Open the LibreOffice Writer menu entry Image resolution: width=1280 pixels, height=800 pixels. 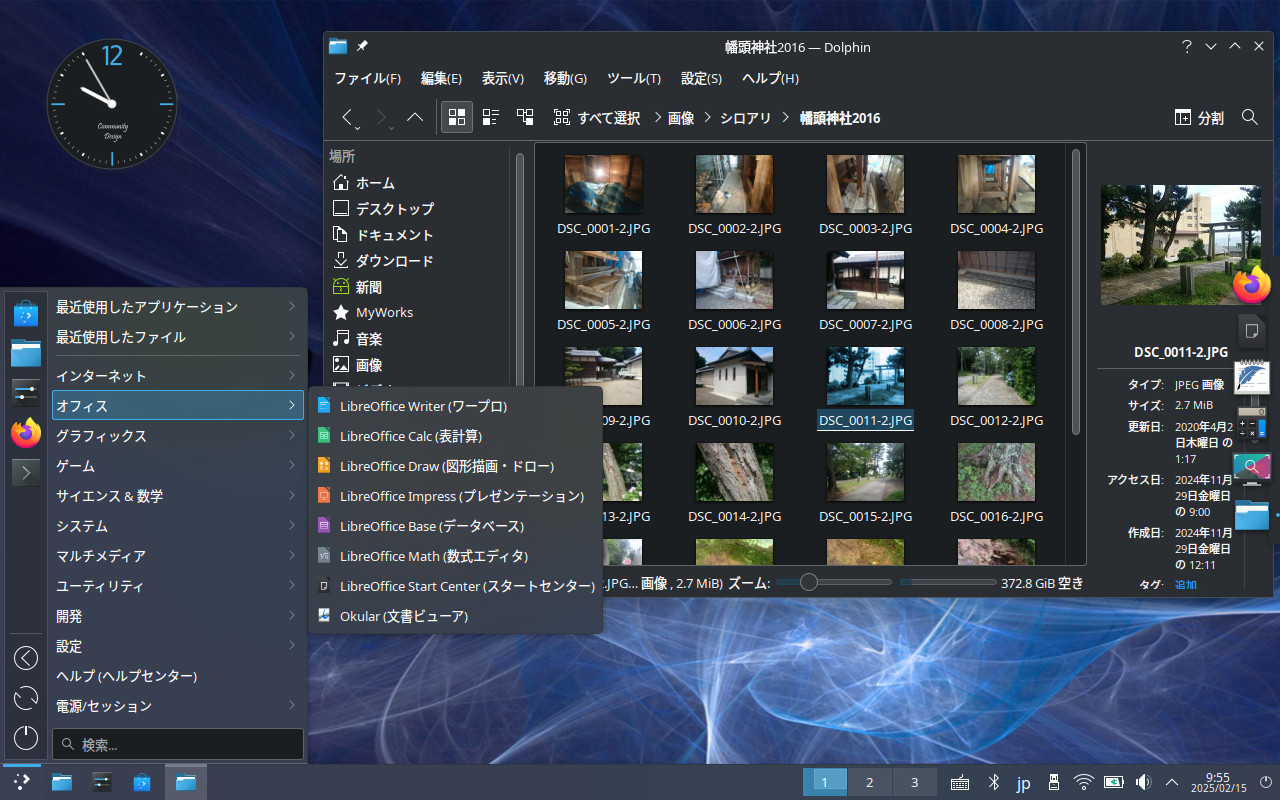423,406
